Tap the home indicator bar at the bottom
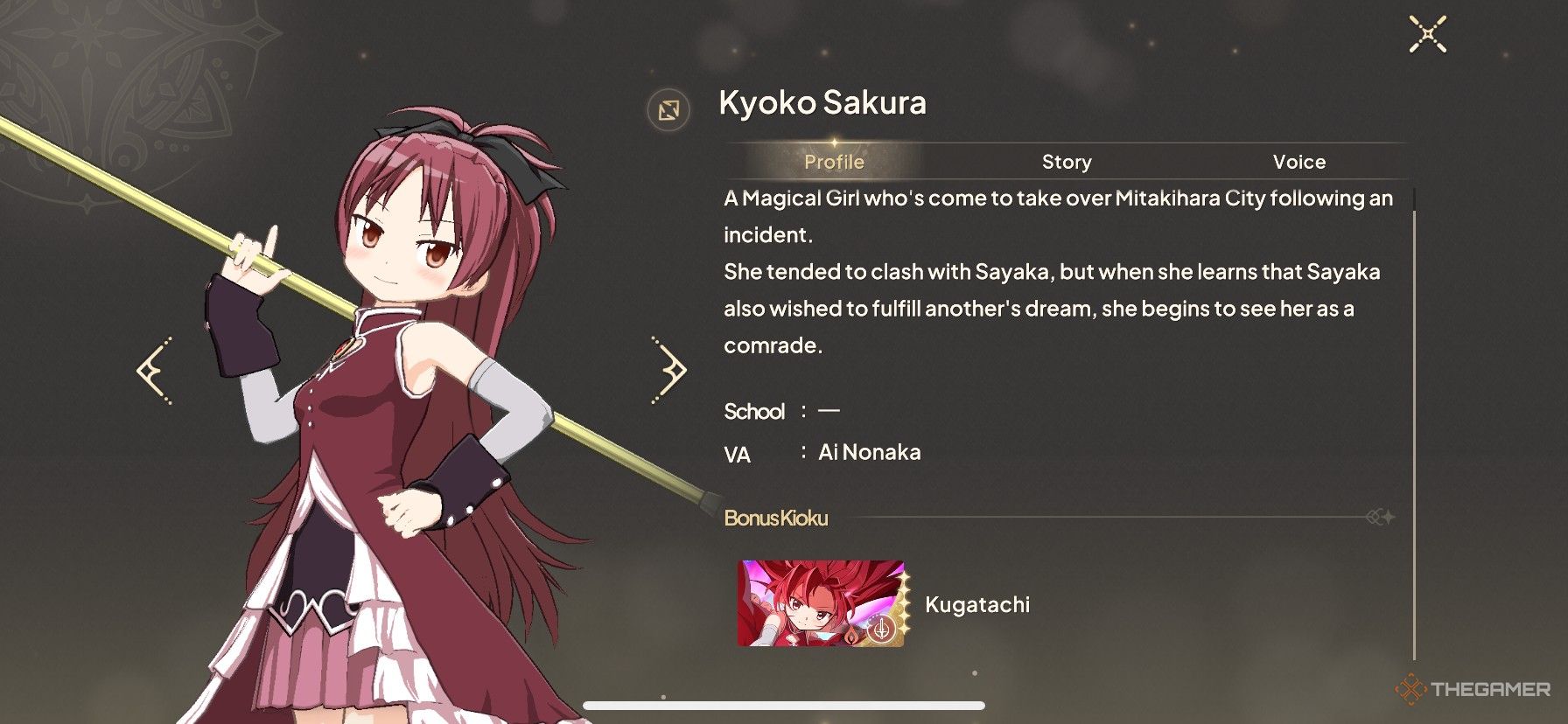Viewport: 1568px width, 724px height. [784, 705]
